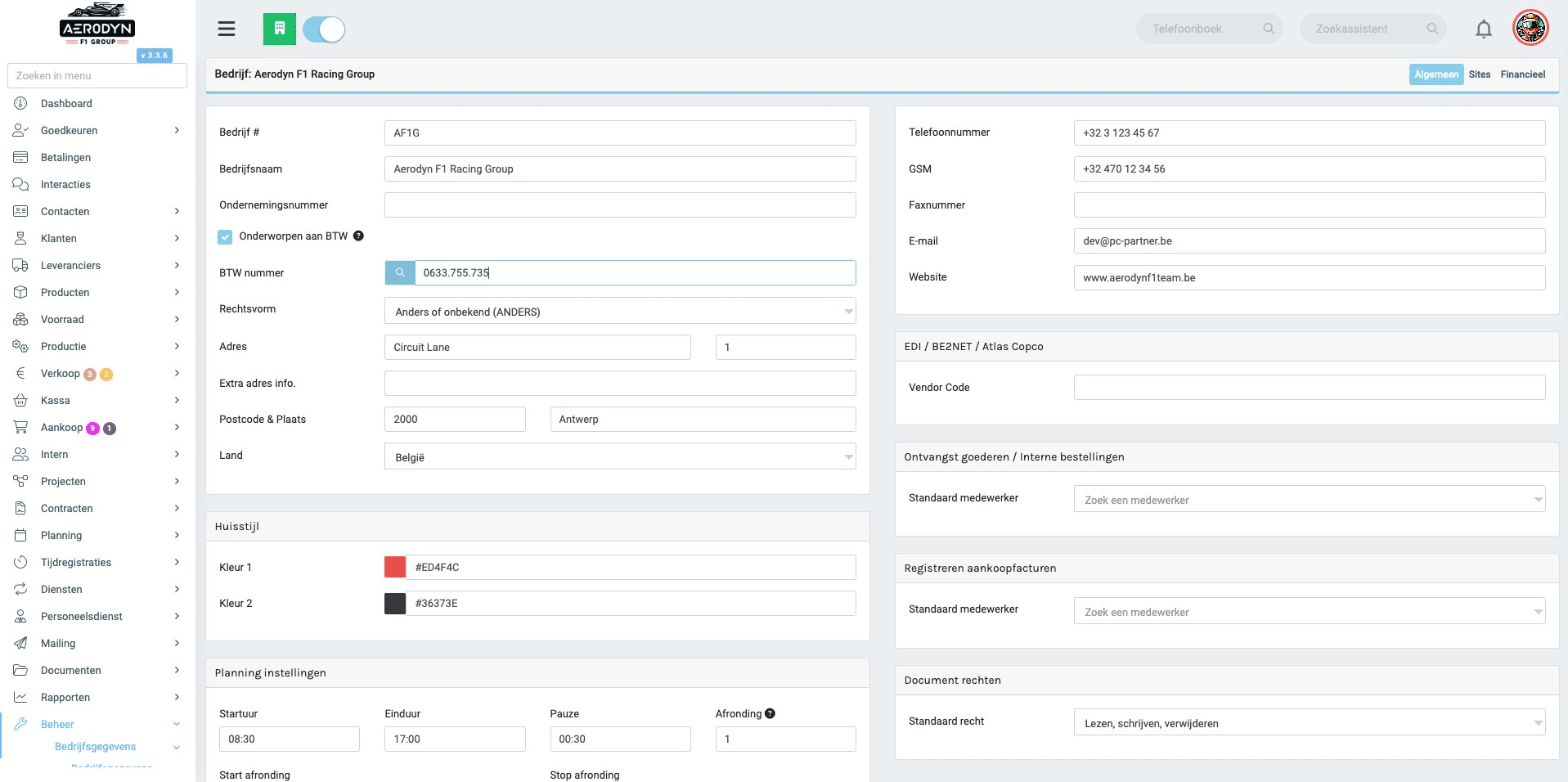The height and width of the screenshot is (782, 1568).
Task: Open the Bedrijfsgegevens submenu link
Action: (x=95, y=747)
